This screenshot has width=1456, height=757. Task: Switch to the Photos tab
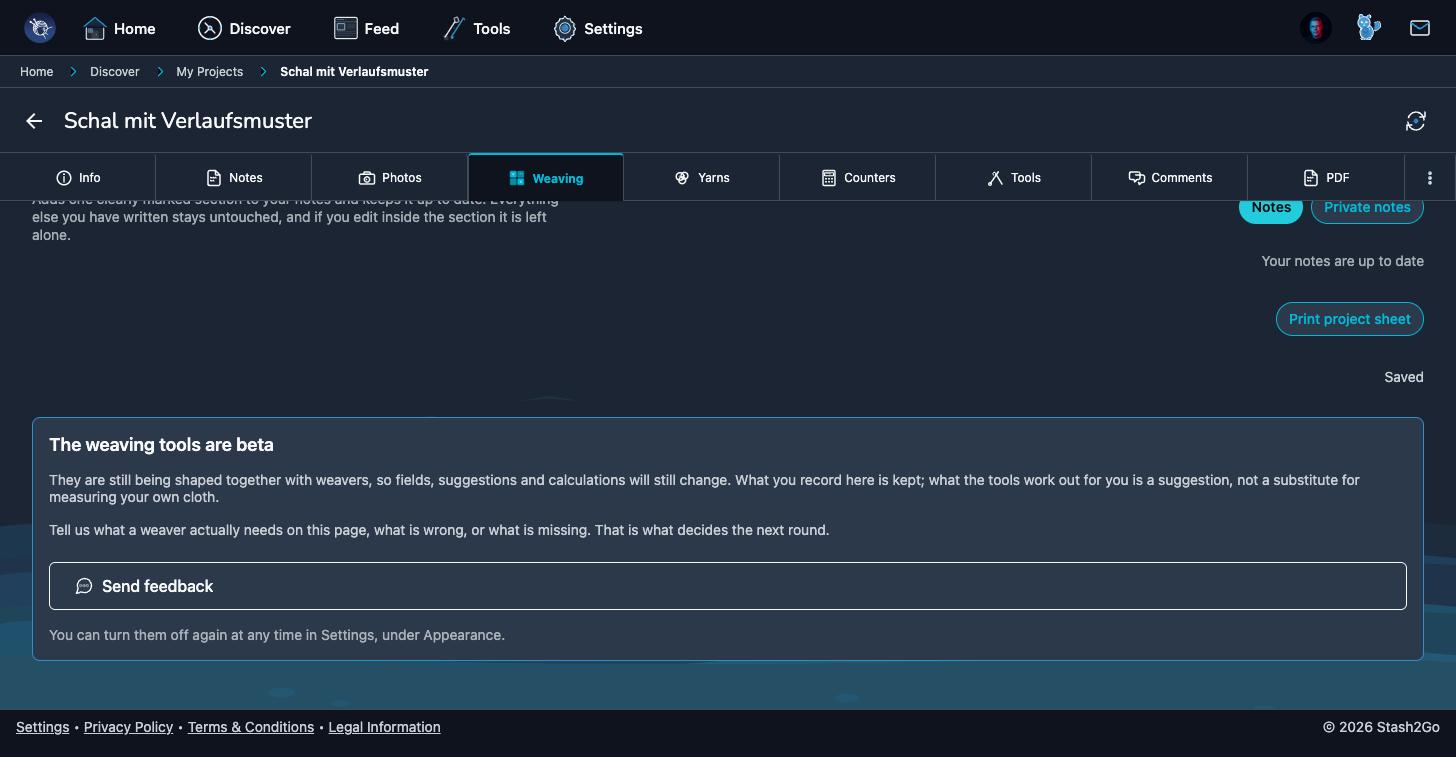click(390, 178)
